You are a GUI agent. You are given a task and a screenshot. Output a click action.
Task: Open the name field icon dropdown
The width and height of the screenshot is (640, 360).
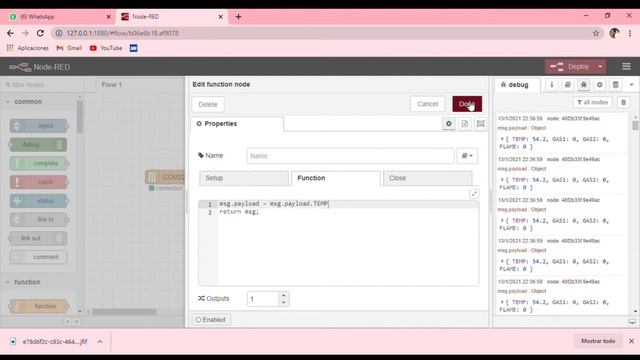467,156
